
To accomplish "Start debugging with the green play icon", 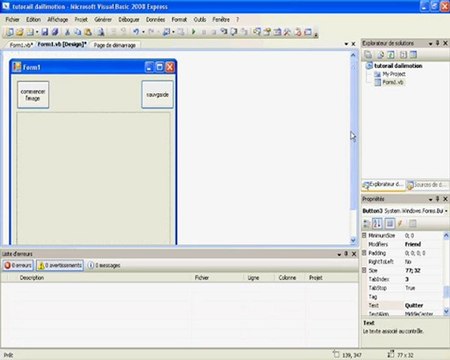I will [194, 32].
